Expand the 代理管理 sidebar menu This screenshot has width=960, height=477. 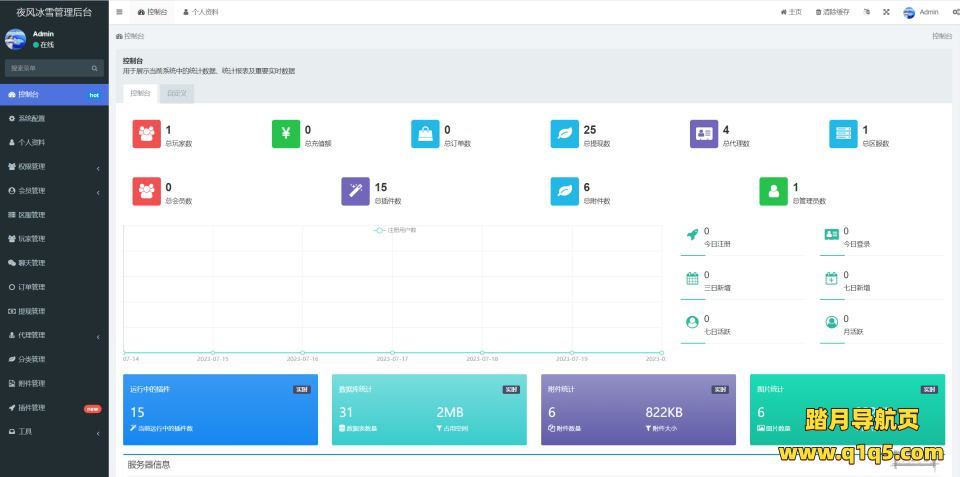54,335
